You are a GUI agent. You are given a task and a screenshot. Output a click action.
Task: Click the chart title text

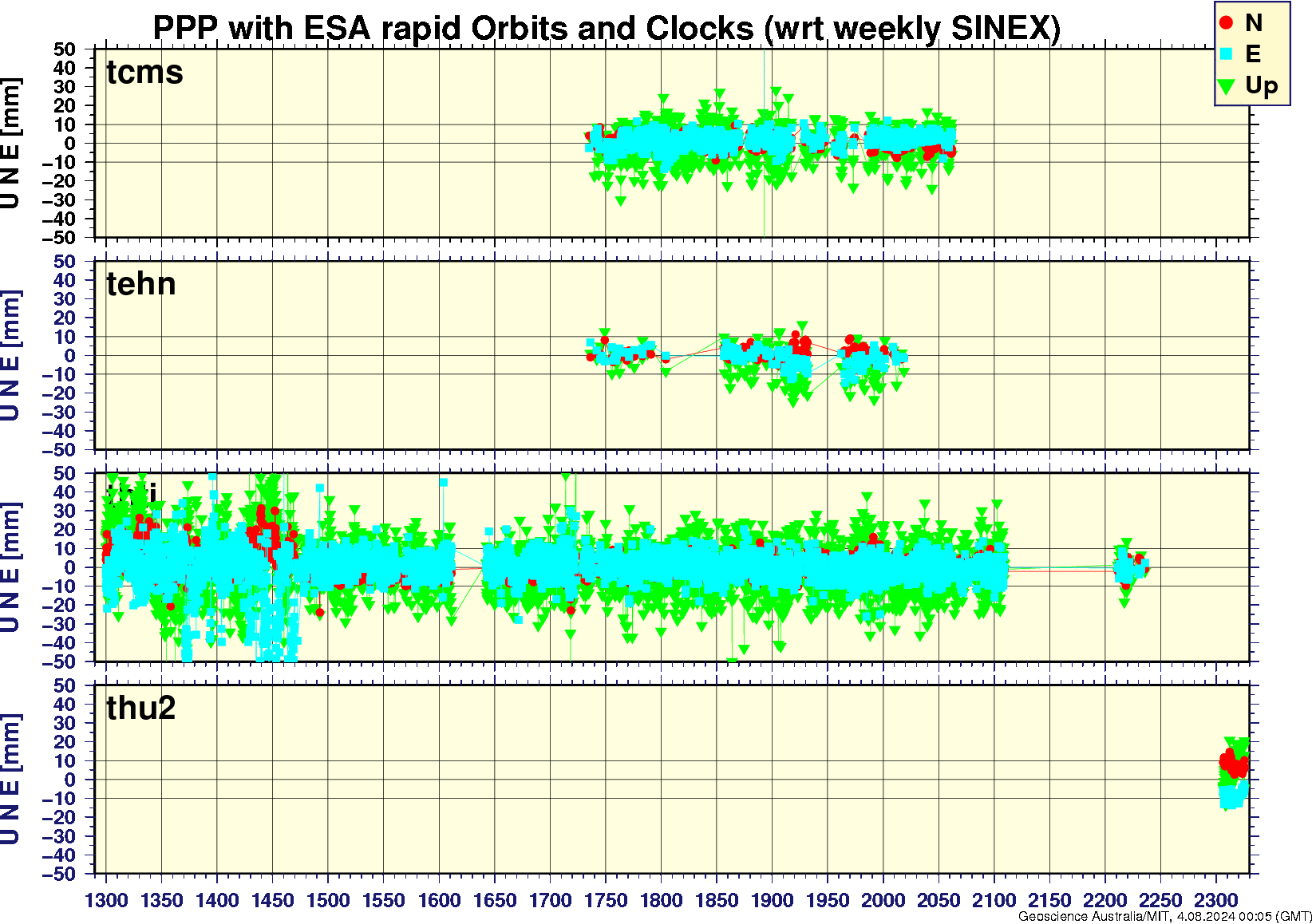(x=607, y=29)
